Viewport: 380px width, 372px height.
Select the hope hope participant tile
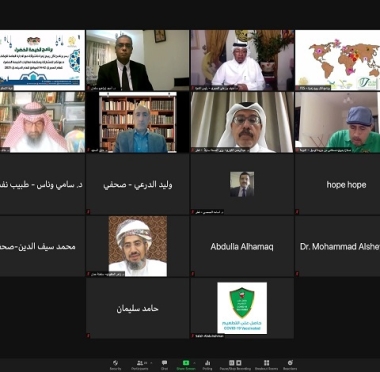click(337, 184)
